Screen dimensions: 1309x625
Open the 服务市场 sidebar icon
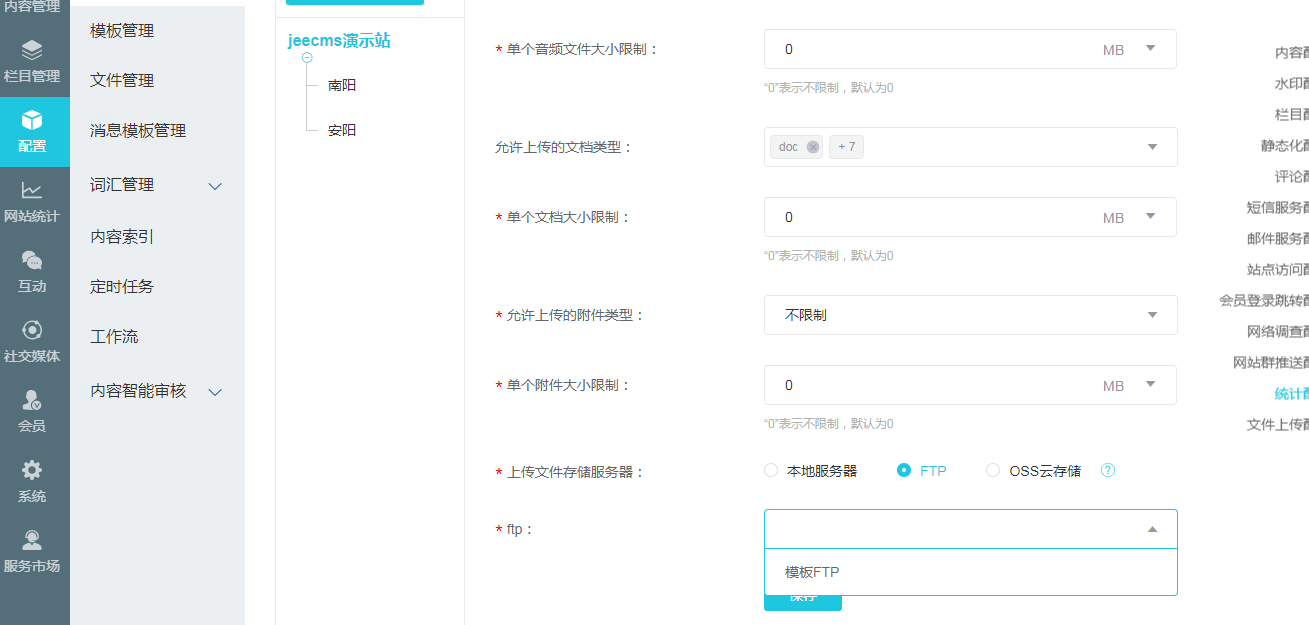[32, 541]
